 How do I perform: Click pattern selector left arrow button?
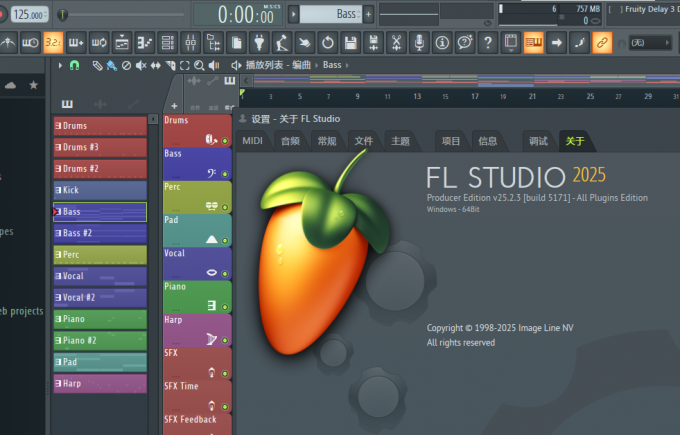[x=294, y=14]
